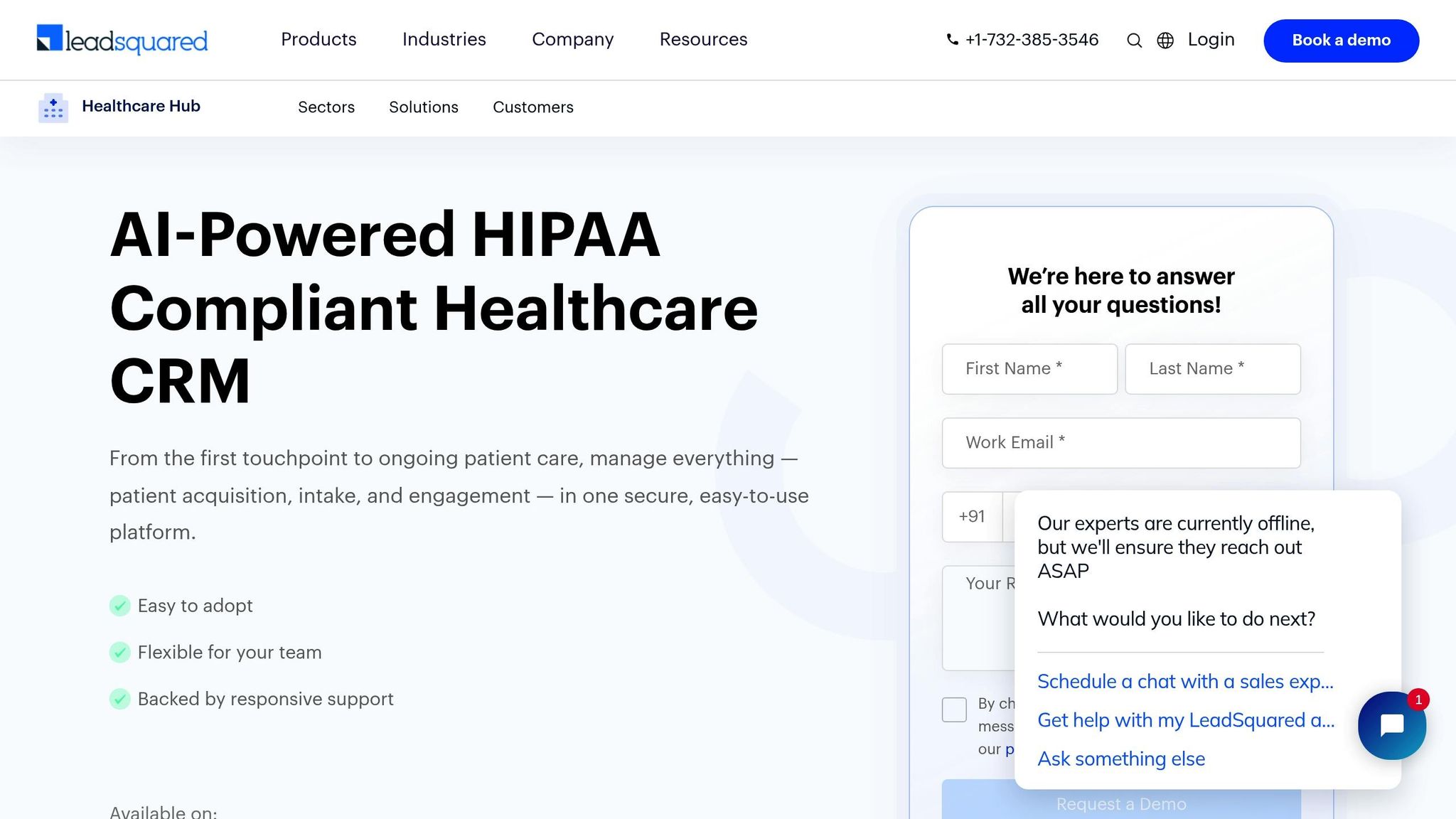Choose Ask something else in chat
1456x819 pixels.
click(1121, 759)
